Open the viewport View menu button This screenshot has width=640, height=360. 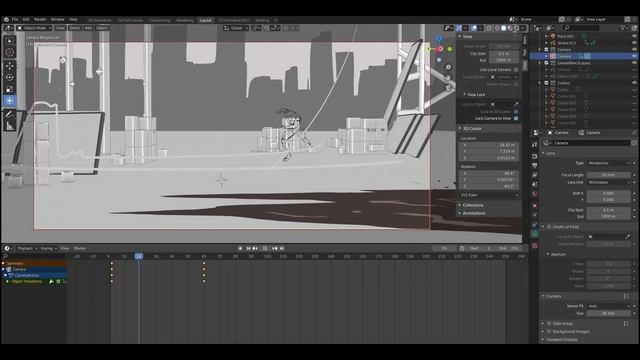pyautogui.click(x=60, y=28)
